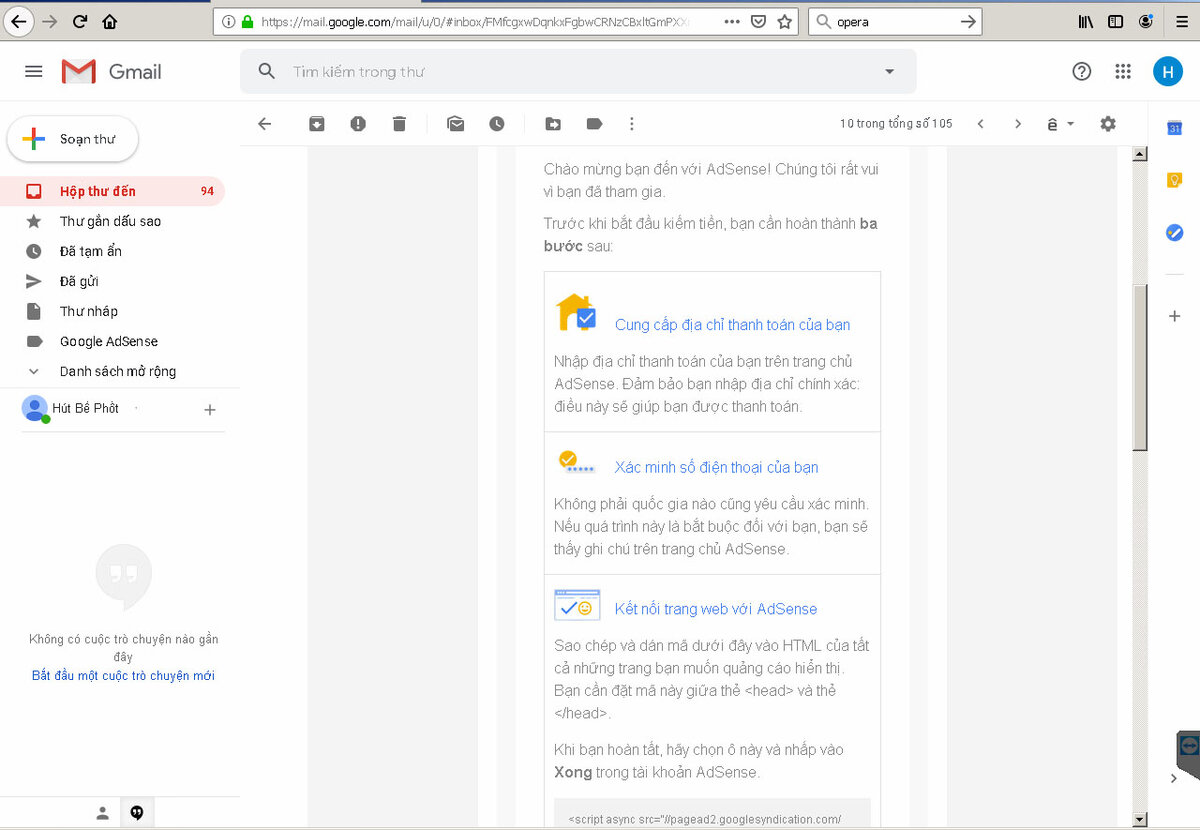This screenshot has width=1200, height=830.
Task: Open Gmail Settings gear
Action: point(1108,124)
